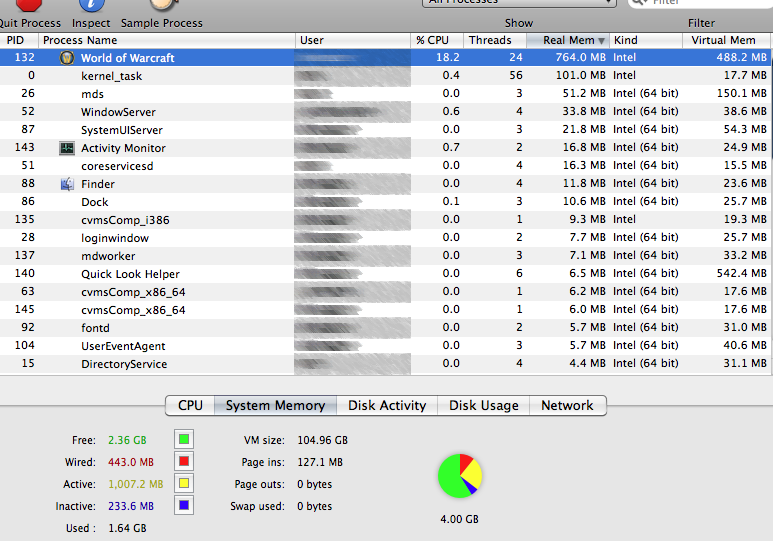This screenshot has height=541, width=773.
Task: Click the yellow Active memory color swatch
Action: [184, 483]
